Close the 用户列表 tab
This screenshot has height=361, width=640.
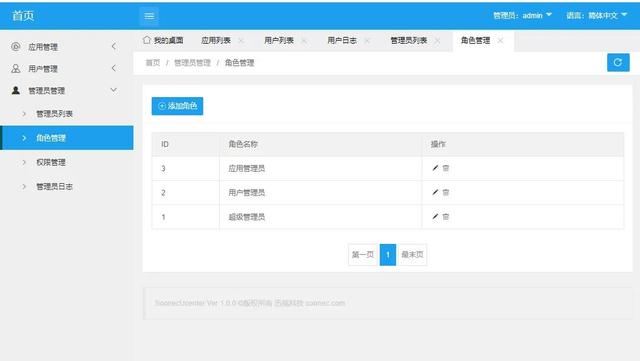(x=304, y=40)
